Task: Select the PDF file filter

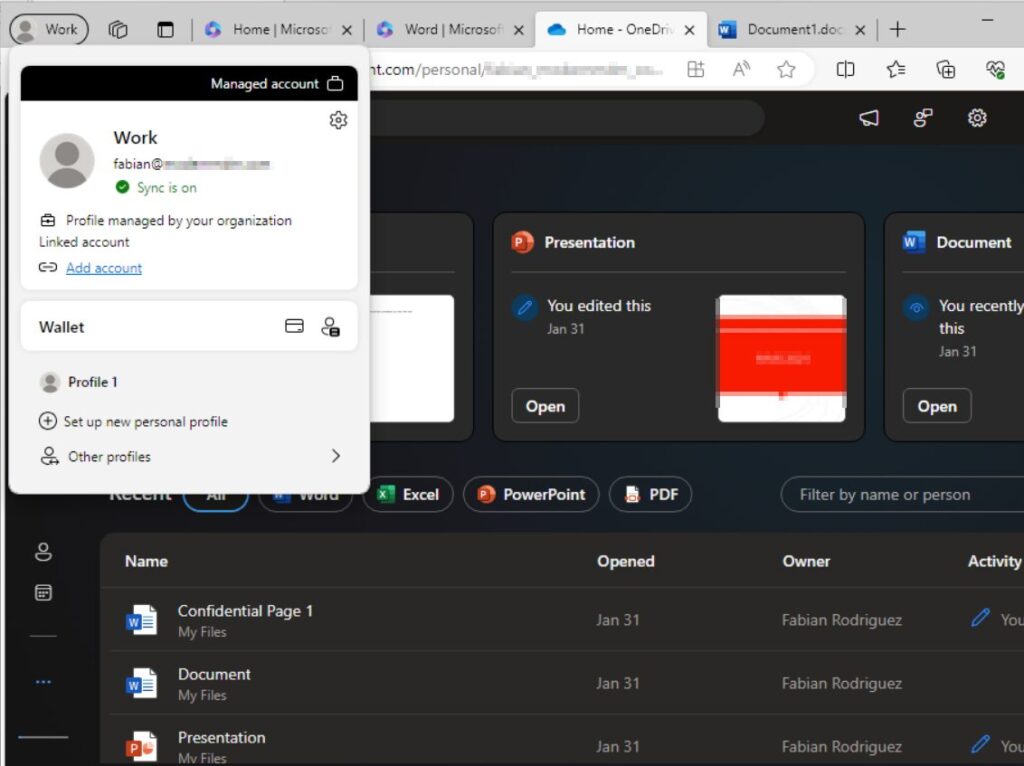Action: 650,494
